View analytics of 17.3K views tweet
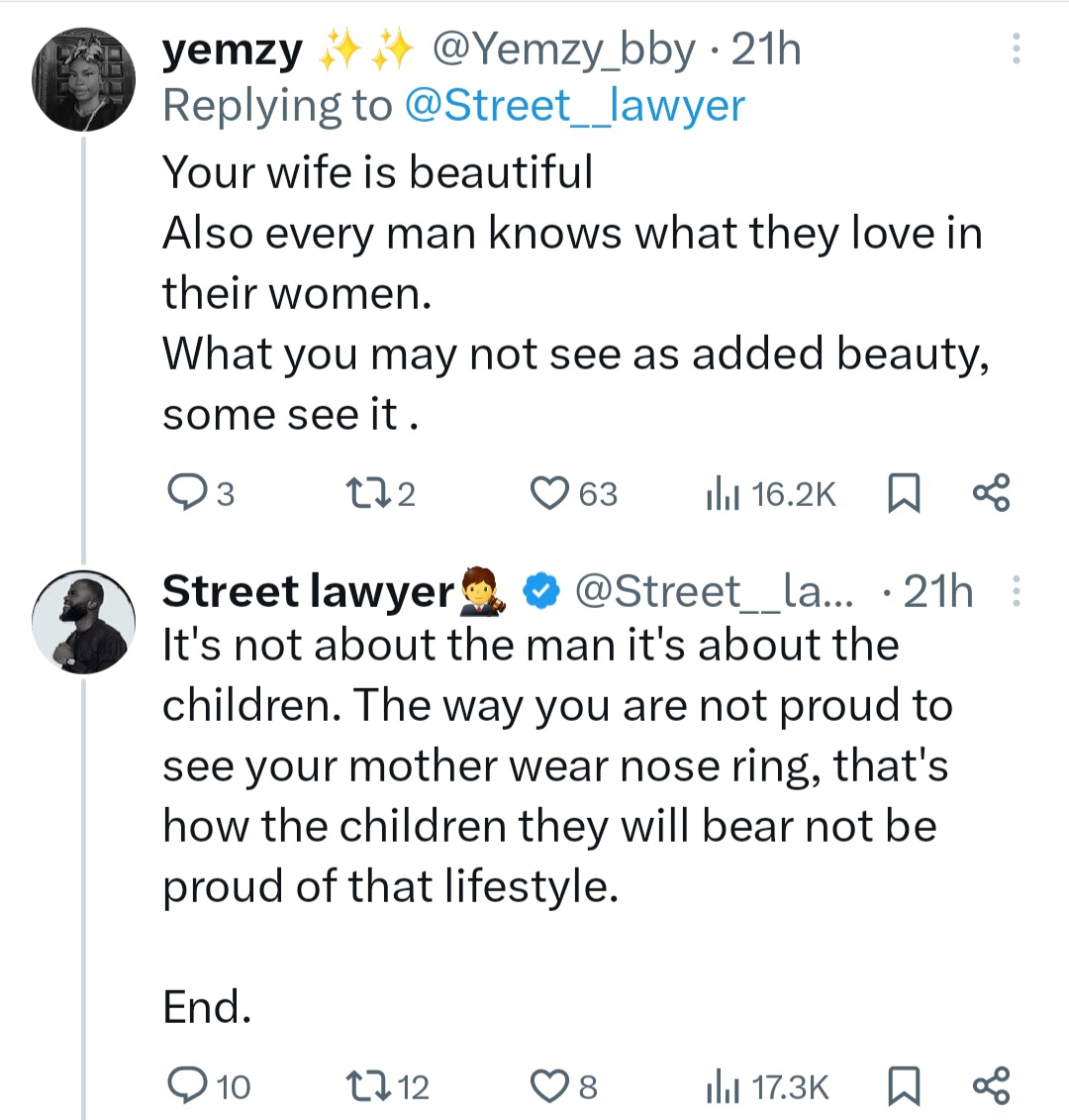Viewport: 1069px width, 1120px height. [x=724, y=1086]
